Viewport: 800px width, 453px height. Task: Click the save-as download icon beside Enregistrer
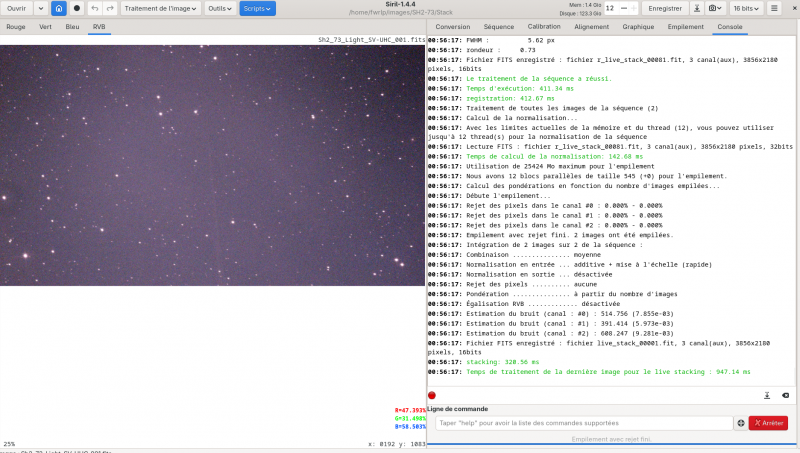[696, 8]
